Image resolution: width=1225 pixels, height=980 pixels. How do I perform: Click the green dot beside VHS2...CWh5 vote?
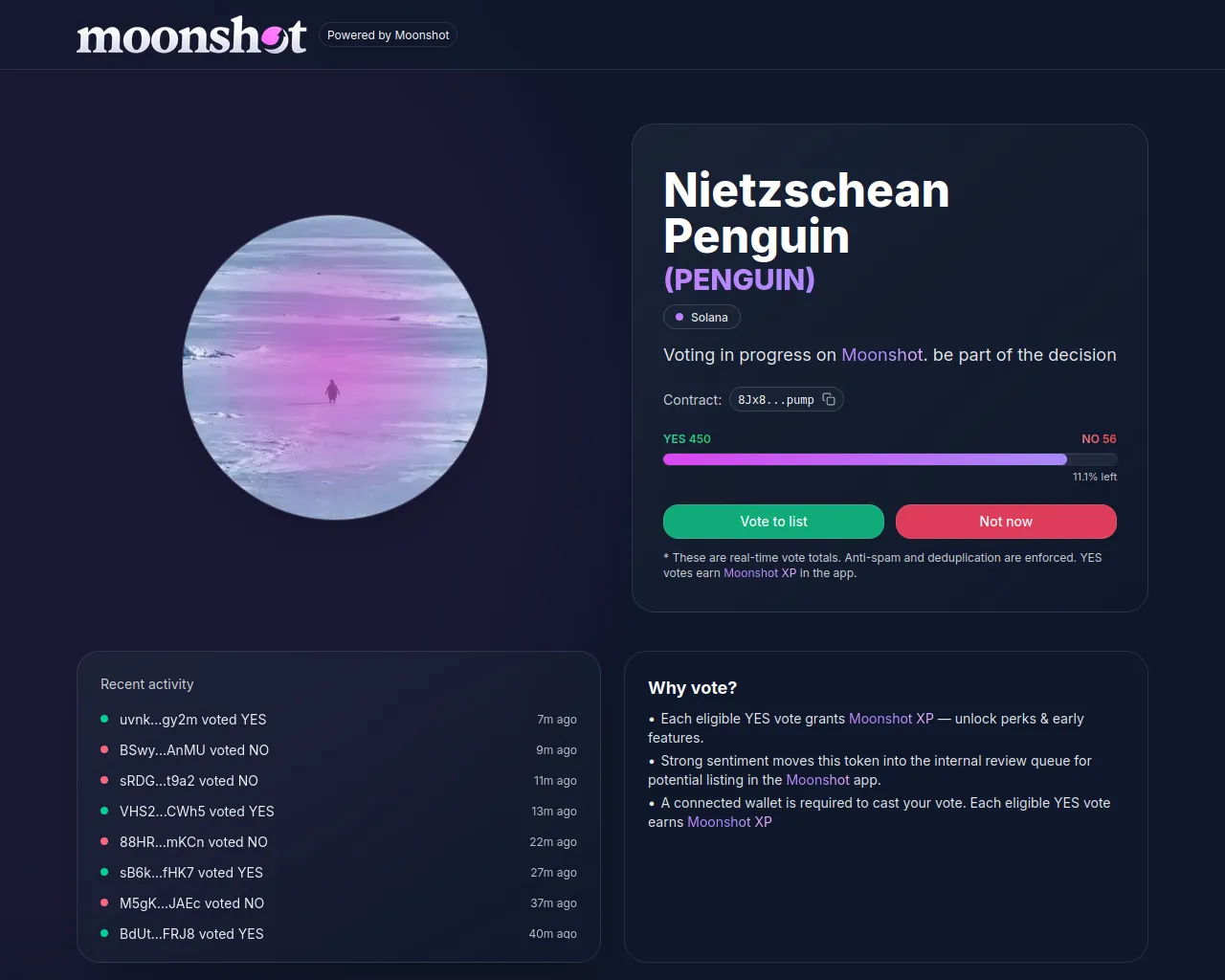point(104,811)
